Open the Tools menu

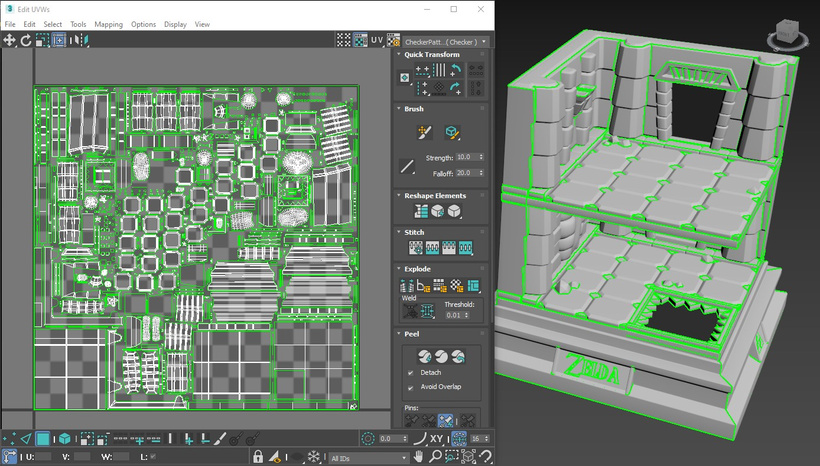click(x=78, y=24)
